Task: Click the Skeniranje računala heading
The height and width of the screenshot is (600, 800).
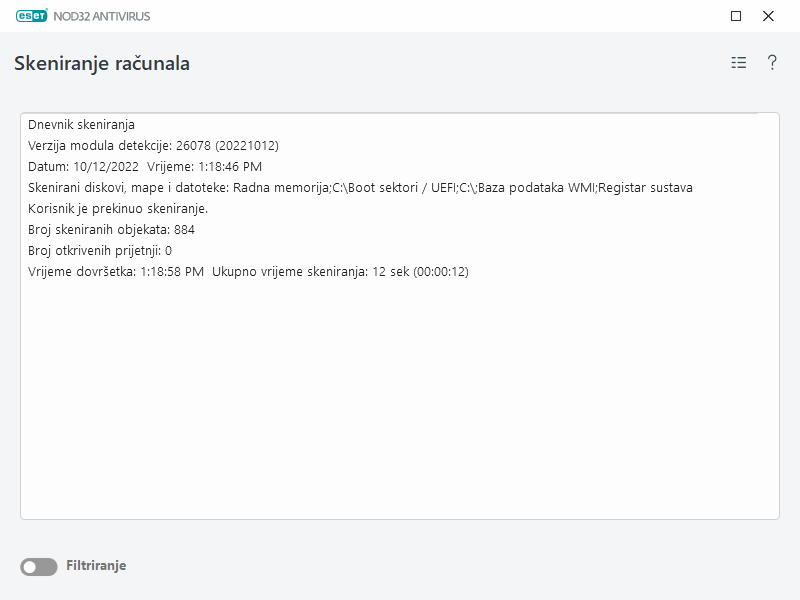Action: click(x=105, y=62)
